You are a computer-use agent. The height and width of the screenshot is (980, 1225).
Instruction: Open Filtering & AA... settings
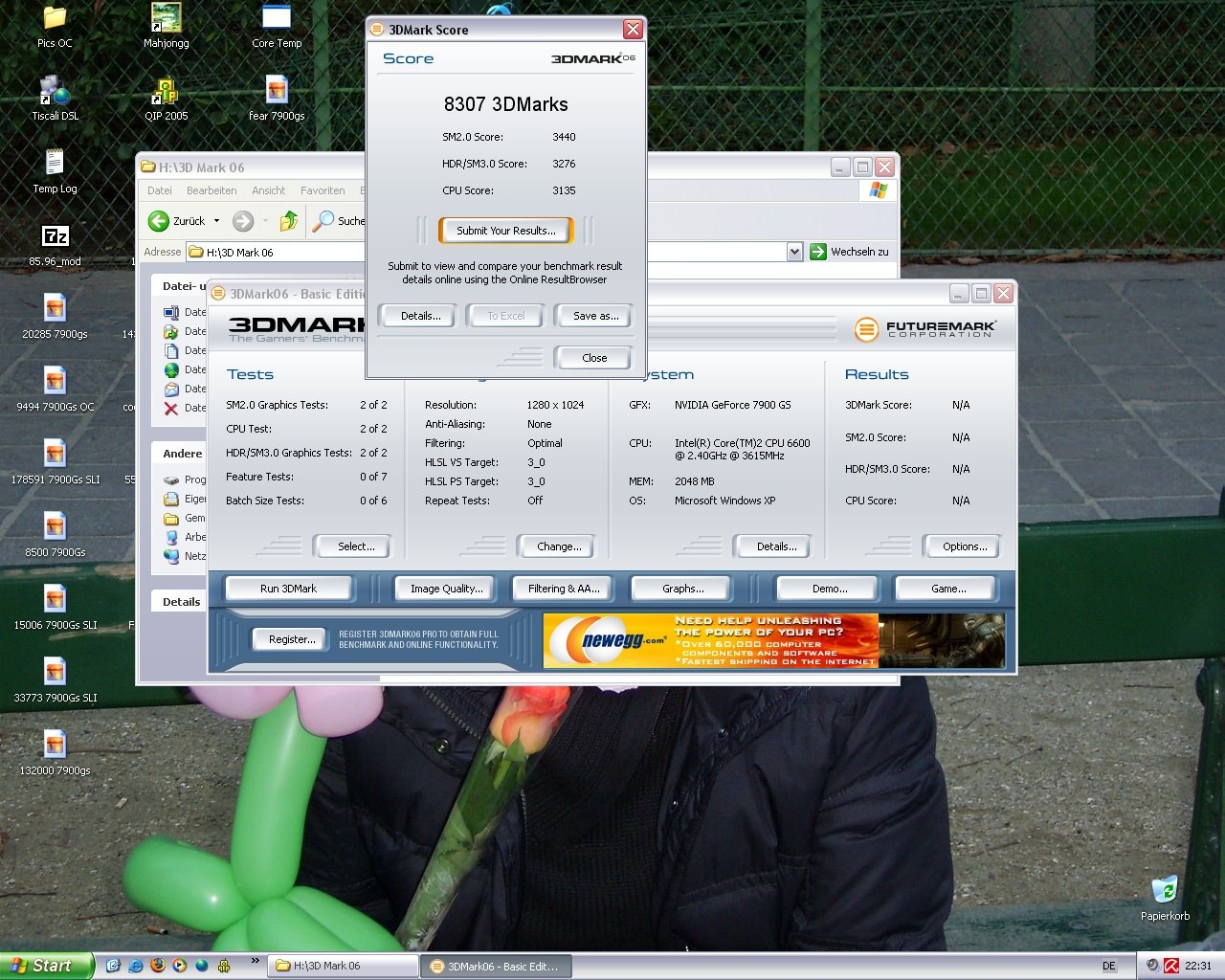pos(564,589)
